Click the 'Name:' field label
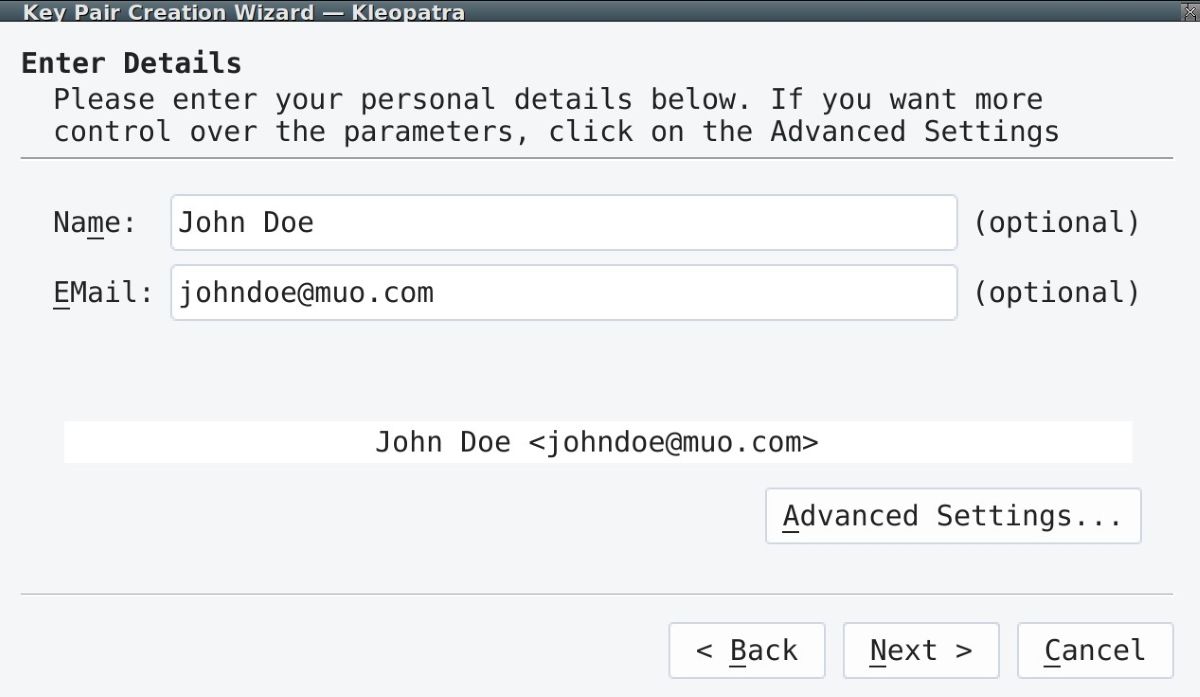1200x697 pixels. point(94,222)
